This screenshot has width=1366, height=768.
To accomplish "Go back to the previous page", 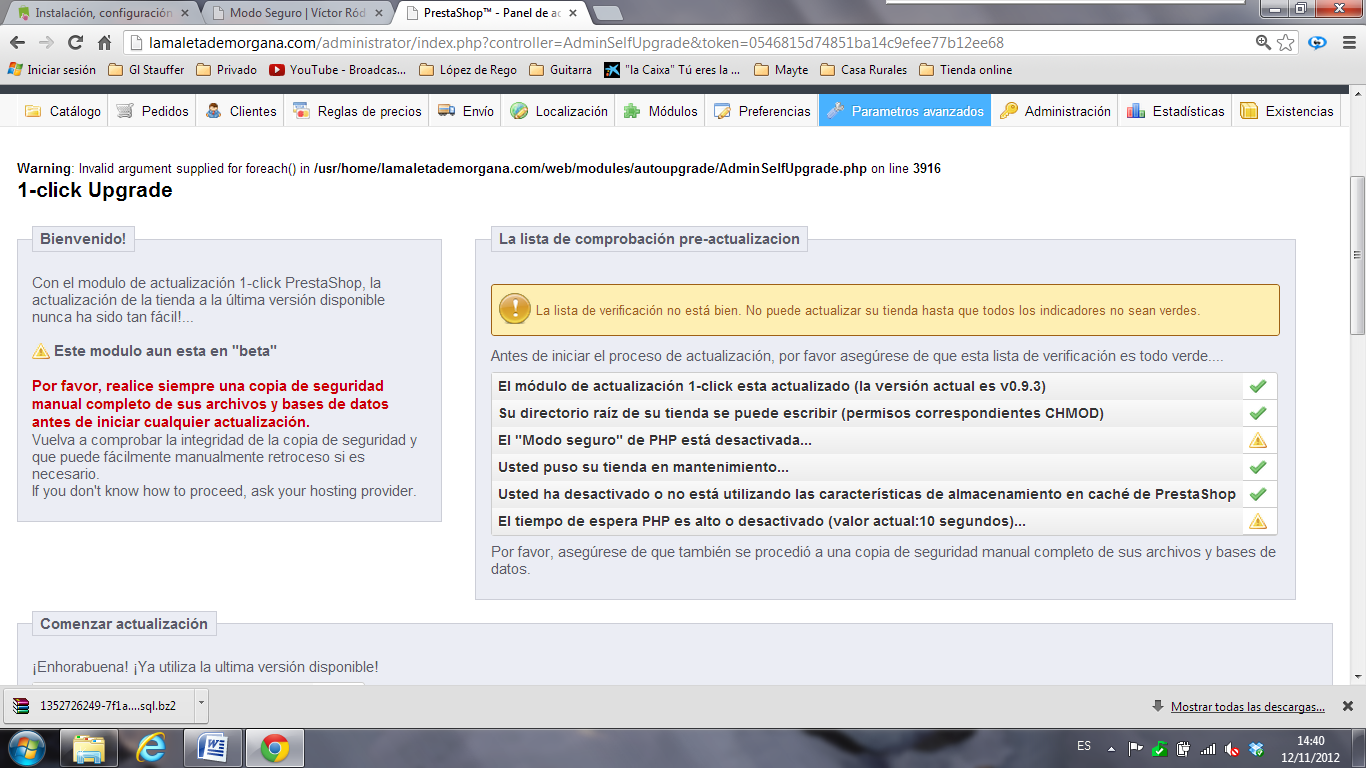I will [x=17, y=43].
